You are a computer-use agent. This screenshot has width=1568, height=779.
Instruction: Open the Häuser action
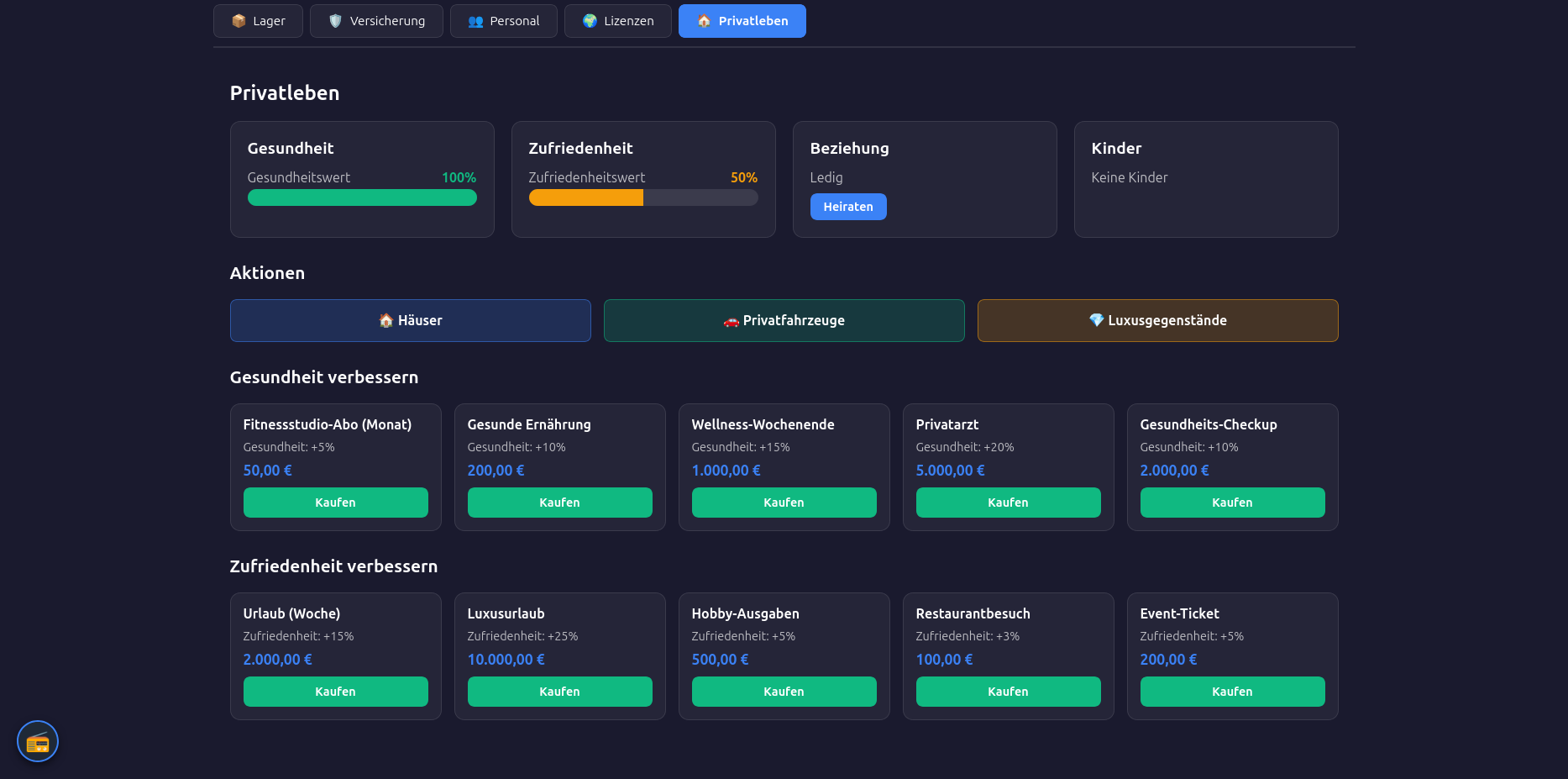pos(411,320)
